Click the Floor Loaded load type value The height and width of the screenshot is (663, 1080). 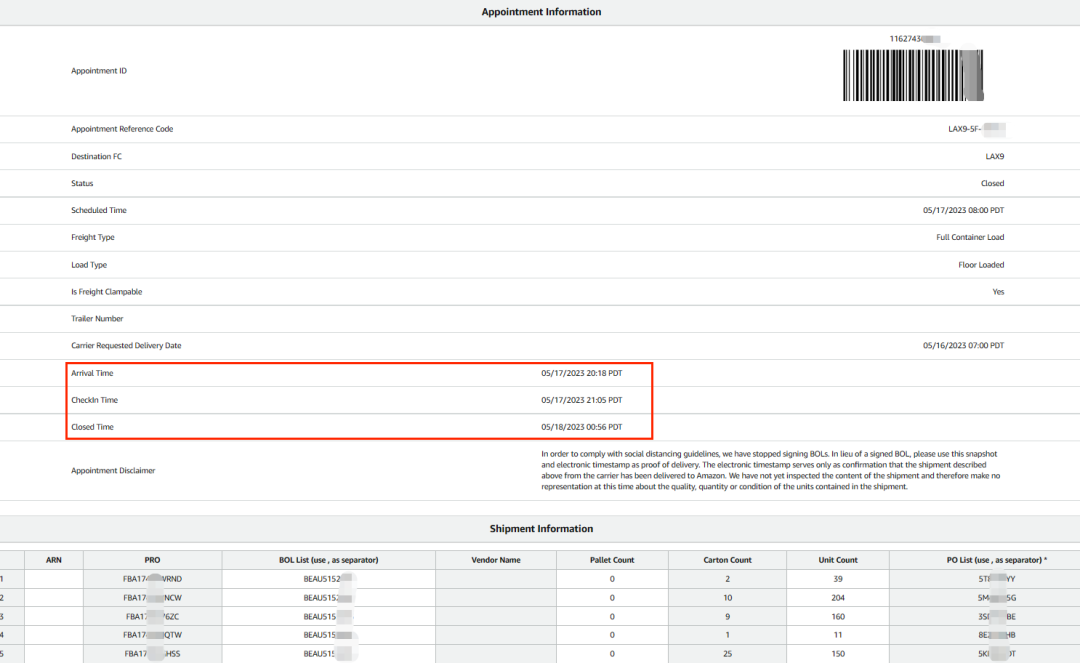click(x=980, y=265)
